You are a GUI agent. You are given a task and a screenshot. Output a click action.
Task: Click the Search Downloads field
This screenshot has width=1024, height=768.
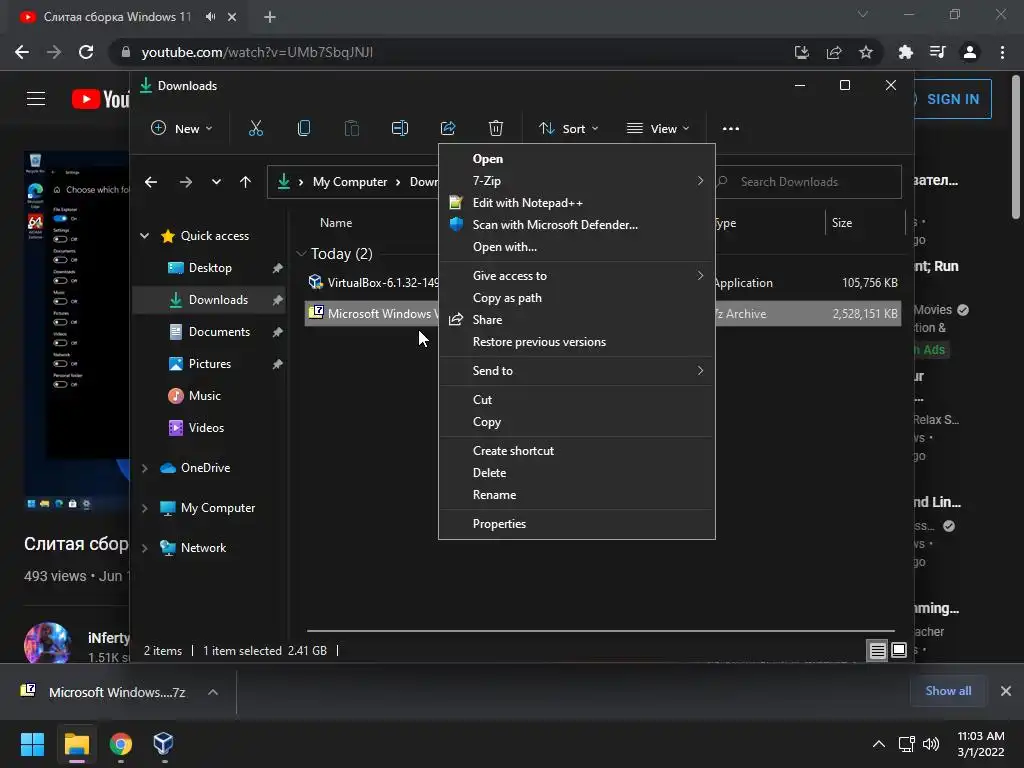pyautogui.click(x=808, y=182)
